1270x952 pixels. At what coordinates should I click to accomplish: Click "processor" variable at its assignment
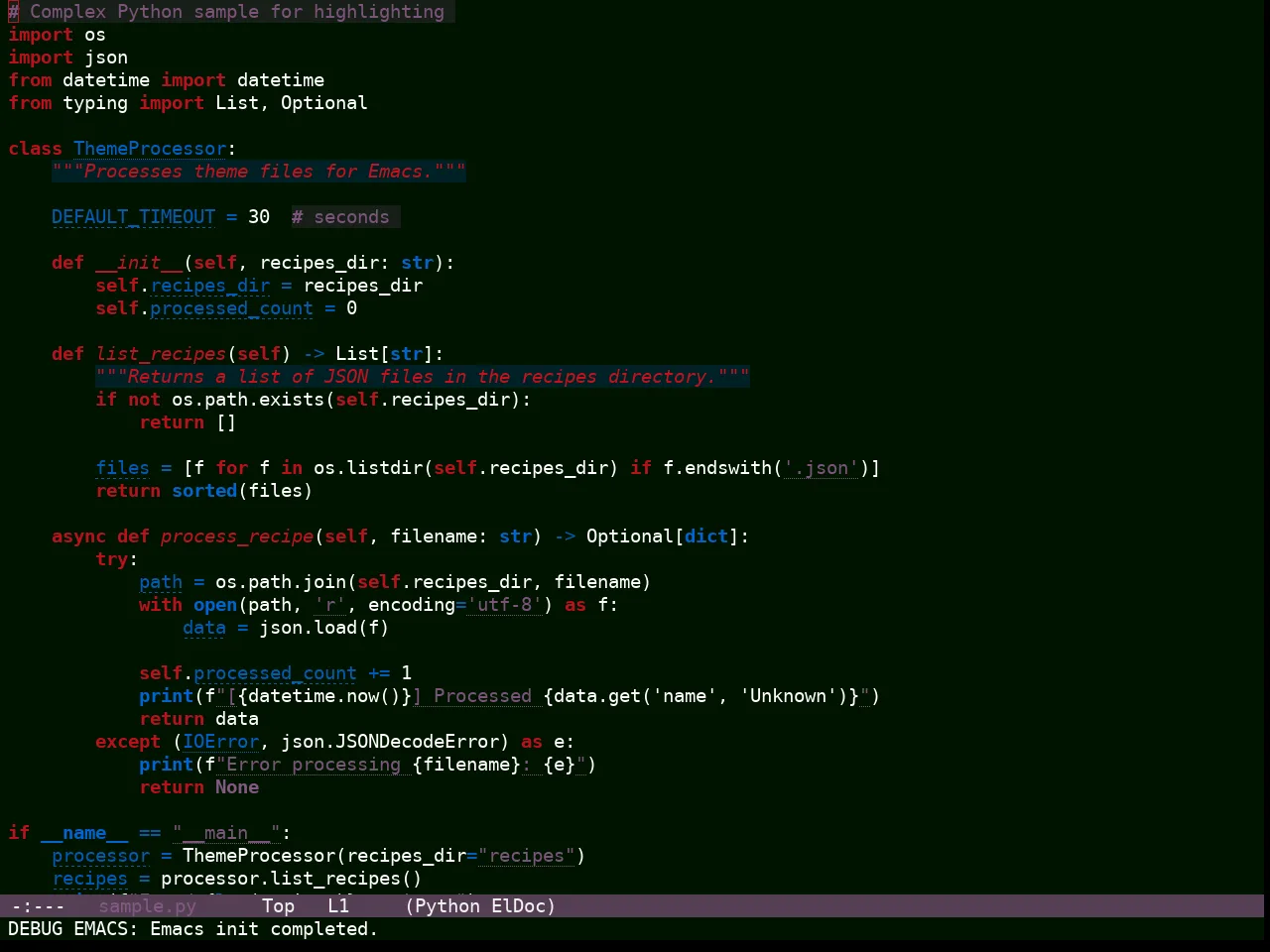point(100,856)
